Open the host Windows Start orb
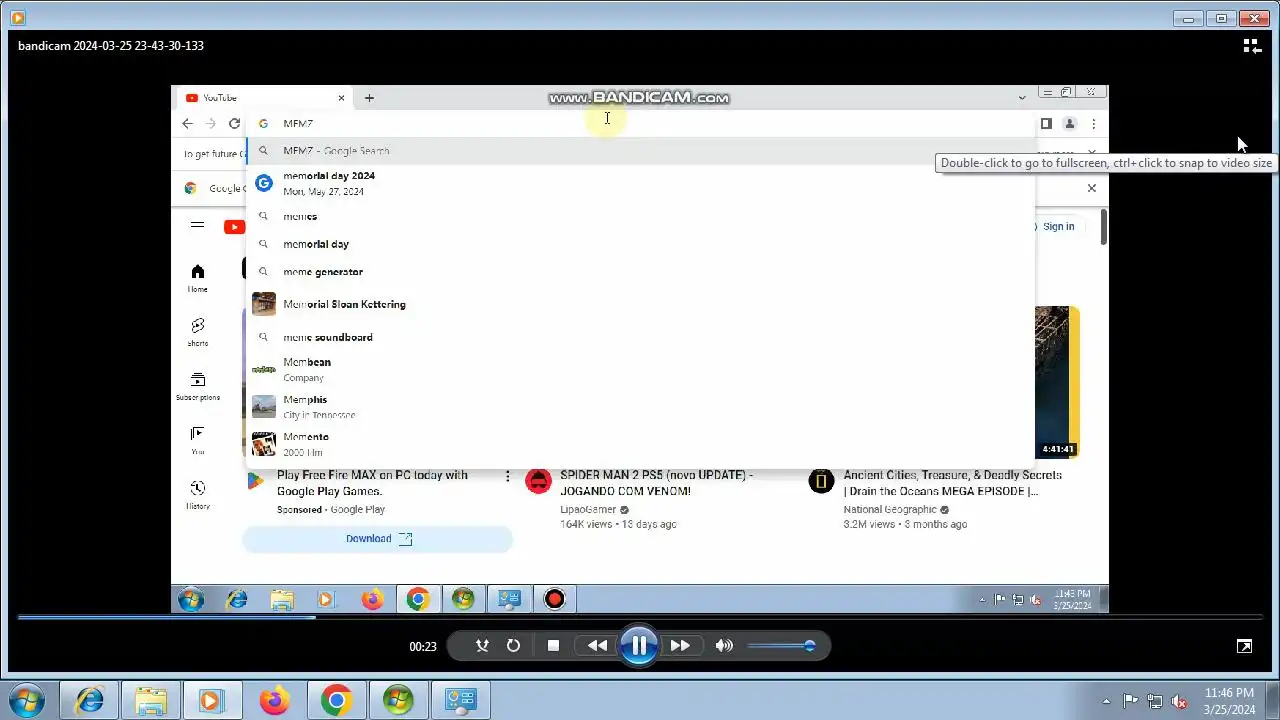 [26, 701]
